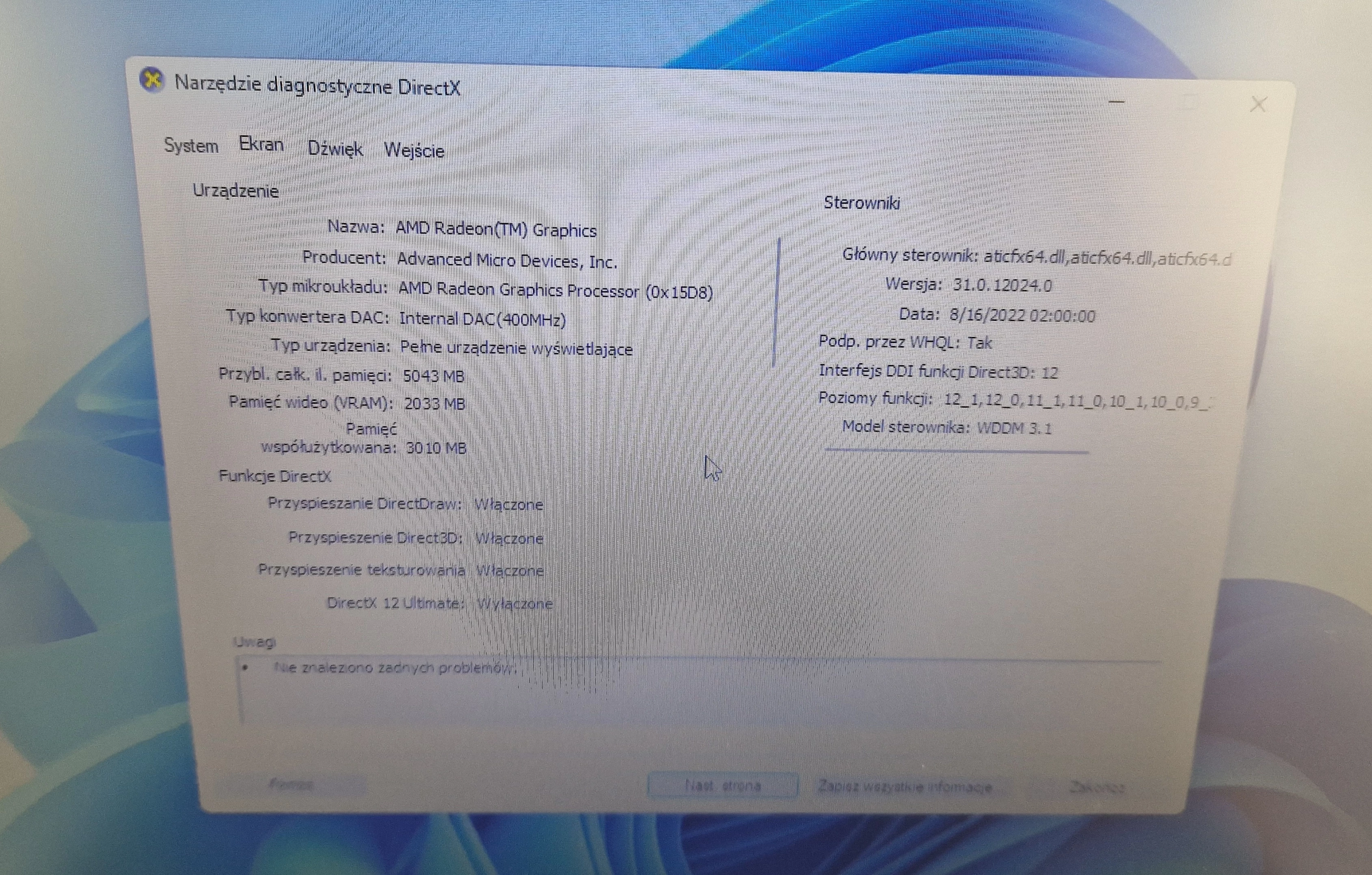Switch to the Dźwięk tab
Image resolution: width=1372 pixels, height=875 pixels.
click(x=335, y=149)
